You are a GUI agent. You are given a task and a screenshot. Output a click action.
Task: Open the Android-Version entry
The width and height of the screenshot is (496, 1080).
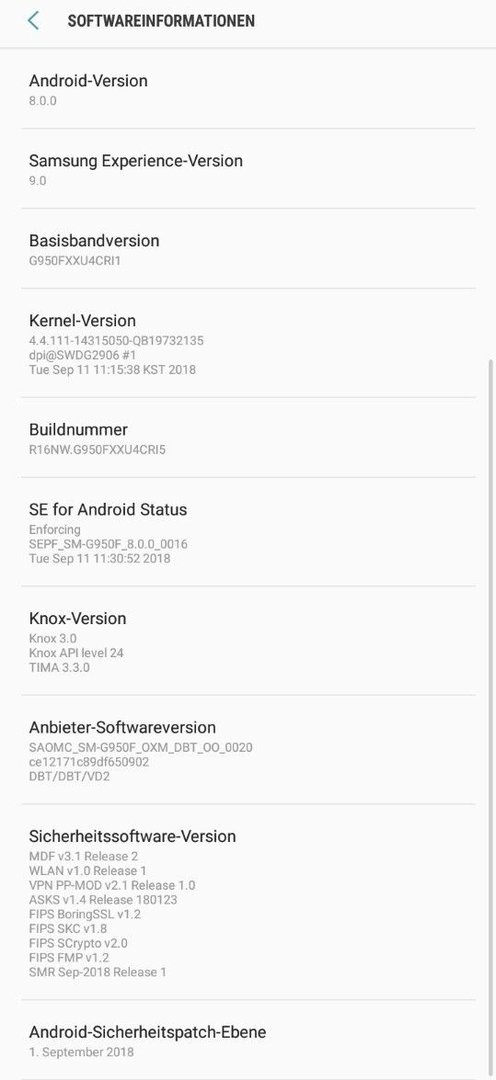(x=248, y=89)
